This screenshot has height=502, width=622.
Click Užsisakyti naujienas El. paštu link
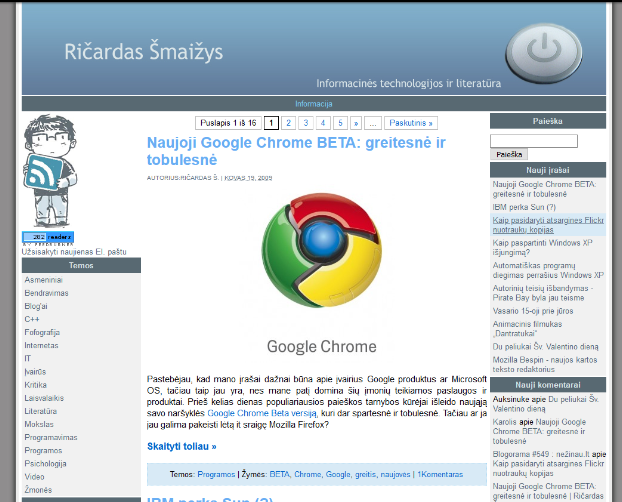click(x=74, y=252)
